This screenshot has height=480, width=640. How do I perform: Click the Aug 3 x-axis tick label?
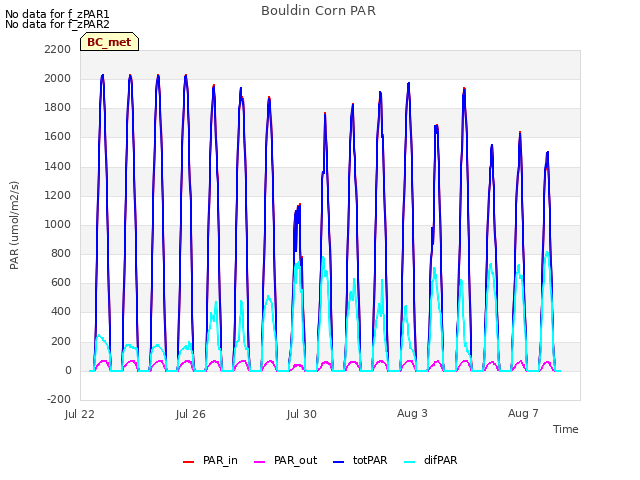pos(412,413)
